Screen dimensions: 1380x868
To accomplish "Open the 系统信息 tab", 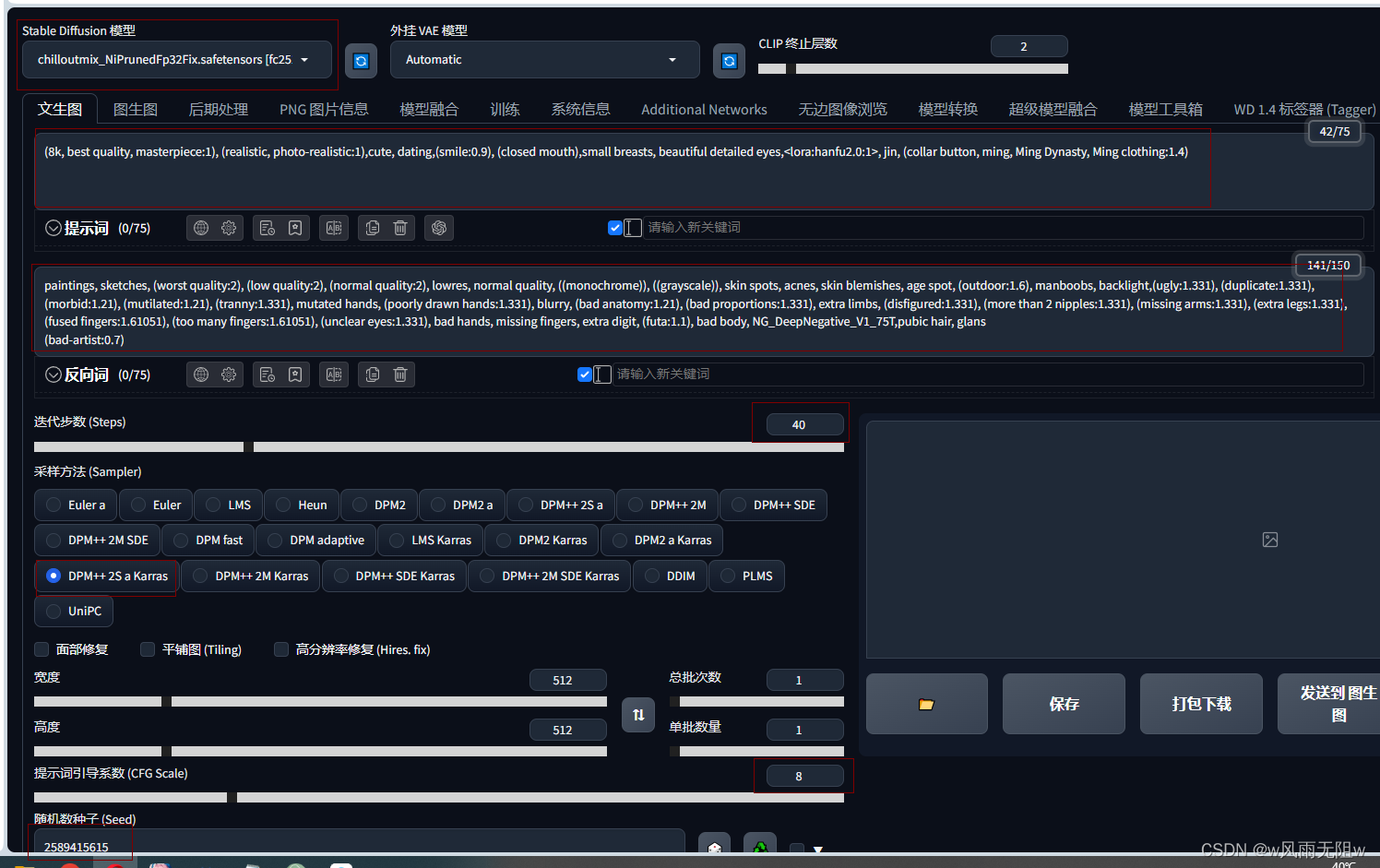I will click(580, 109).
